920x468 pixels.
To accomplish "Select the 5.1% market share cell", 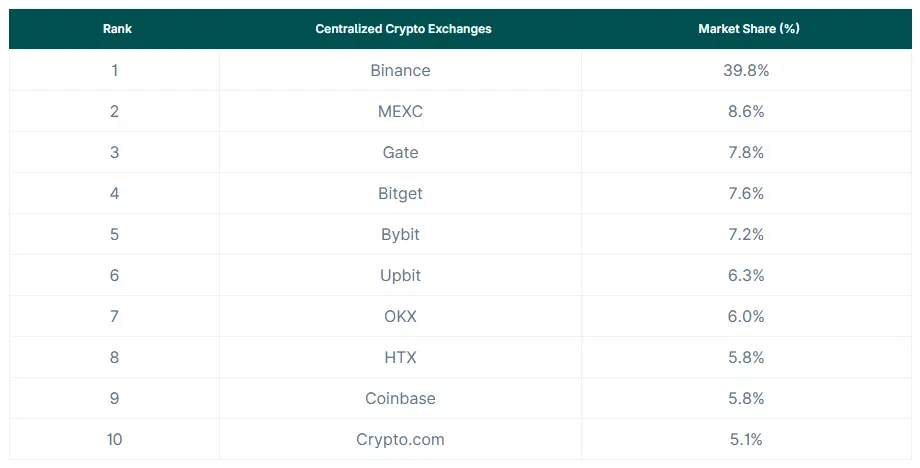I will 748,440.
